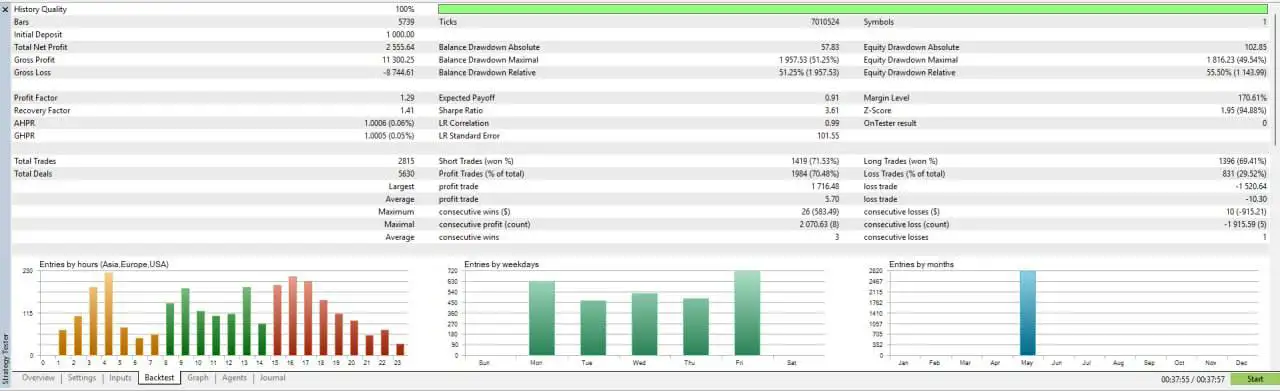
Task: Select the AHPR value 1.0006 (0.06%)
Action: pos(390,123)
